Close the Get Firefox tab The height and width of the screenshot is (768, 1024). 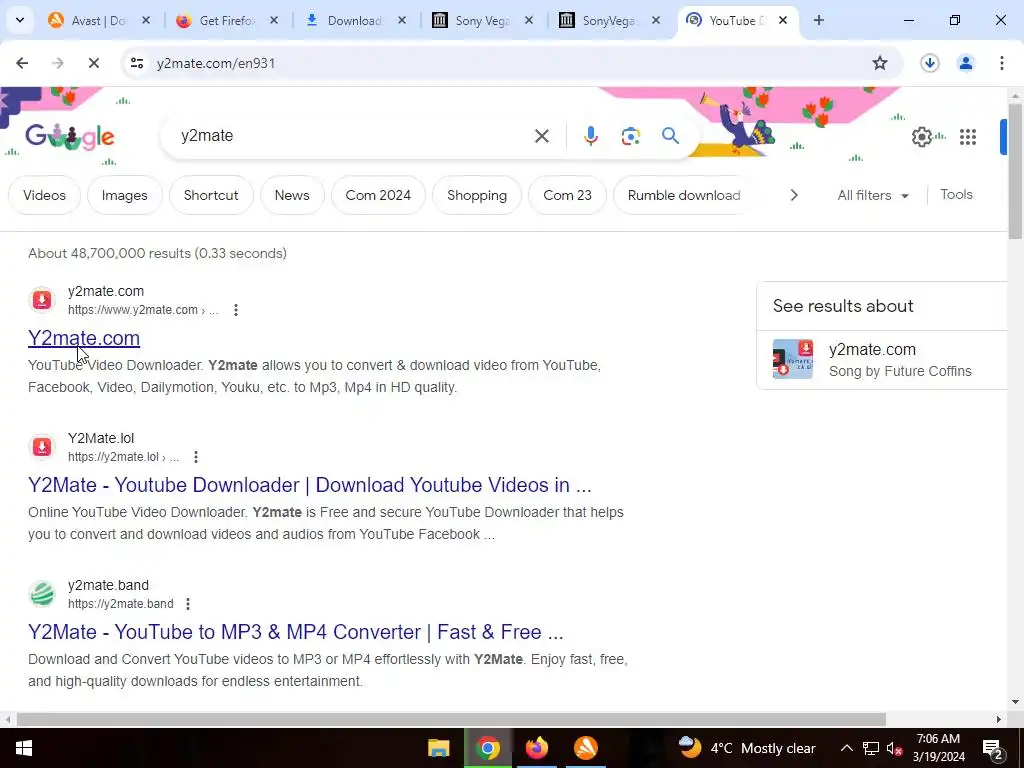coord(274,20)
